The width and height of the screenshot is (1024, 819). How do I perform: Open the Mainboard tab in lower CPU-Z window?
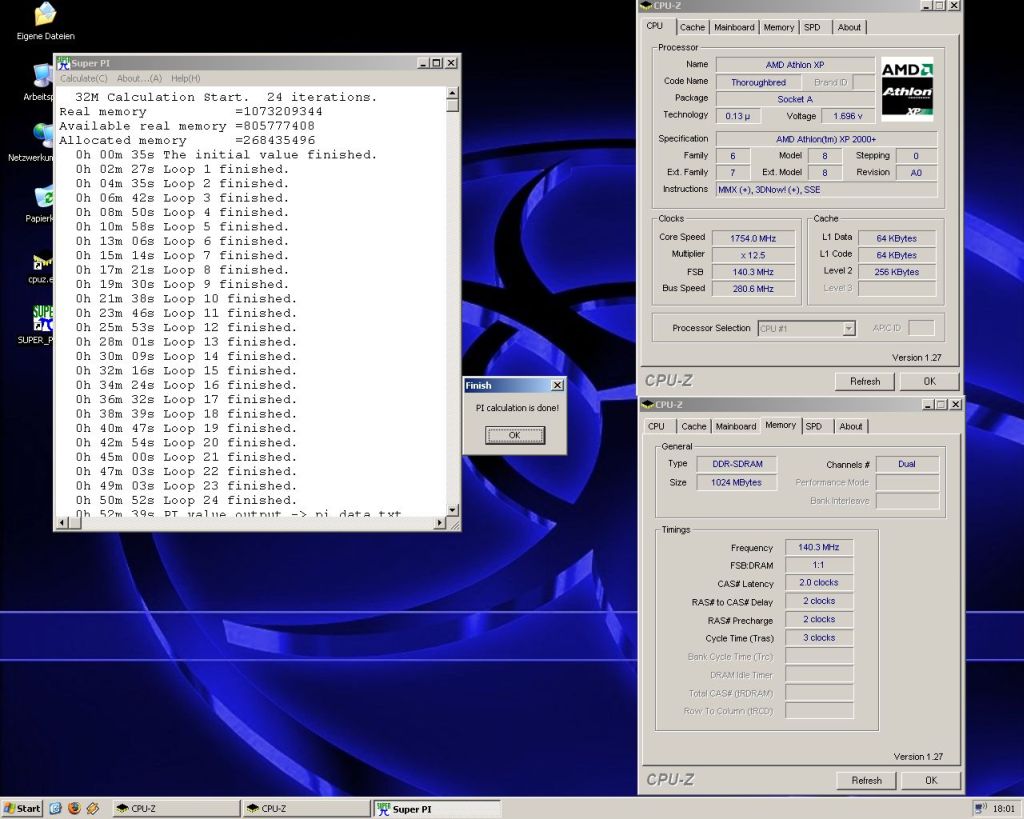(735, 426)
